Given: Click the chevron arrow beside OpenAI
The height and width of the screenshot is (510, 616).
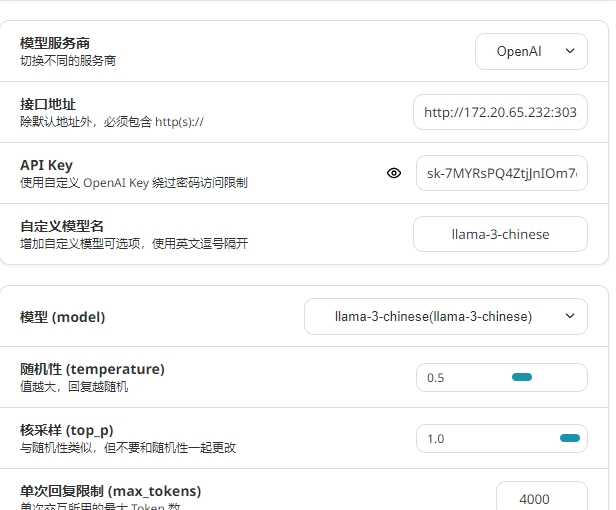Looking at the screenshot, I should [x=570, y=51].
